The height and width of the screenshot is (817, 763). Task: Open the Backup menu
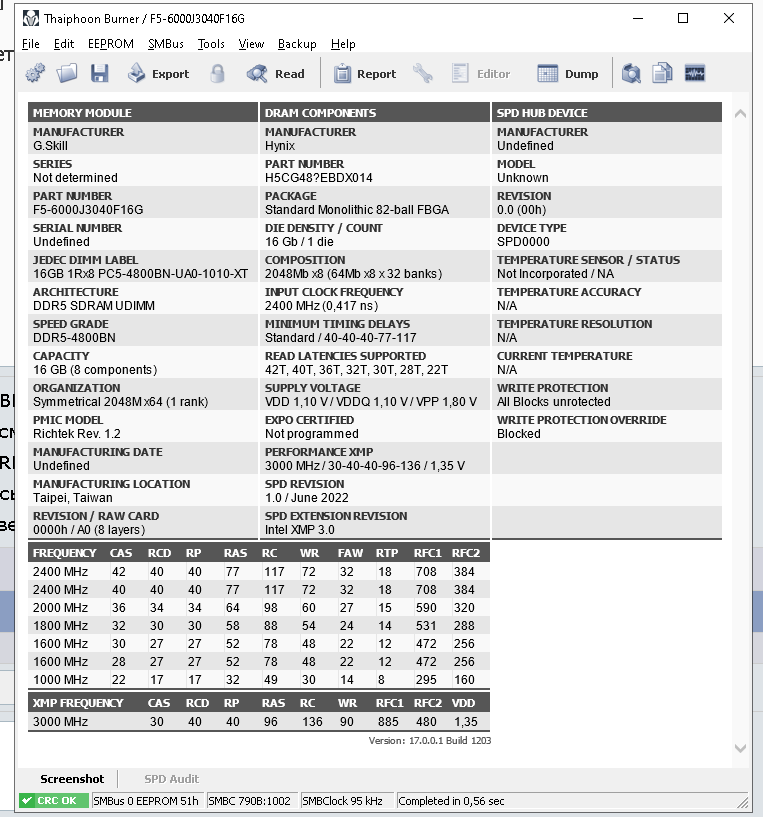(297, 44)
